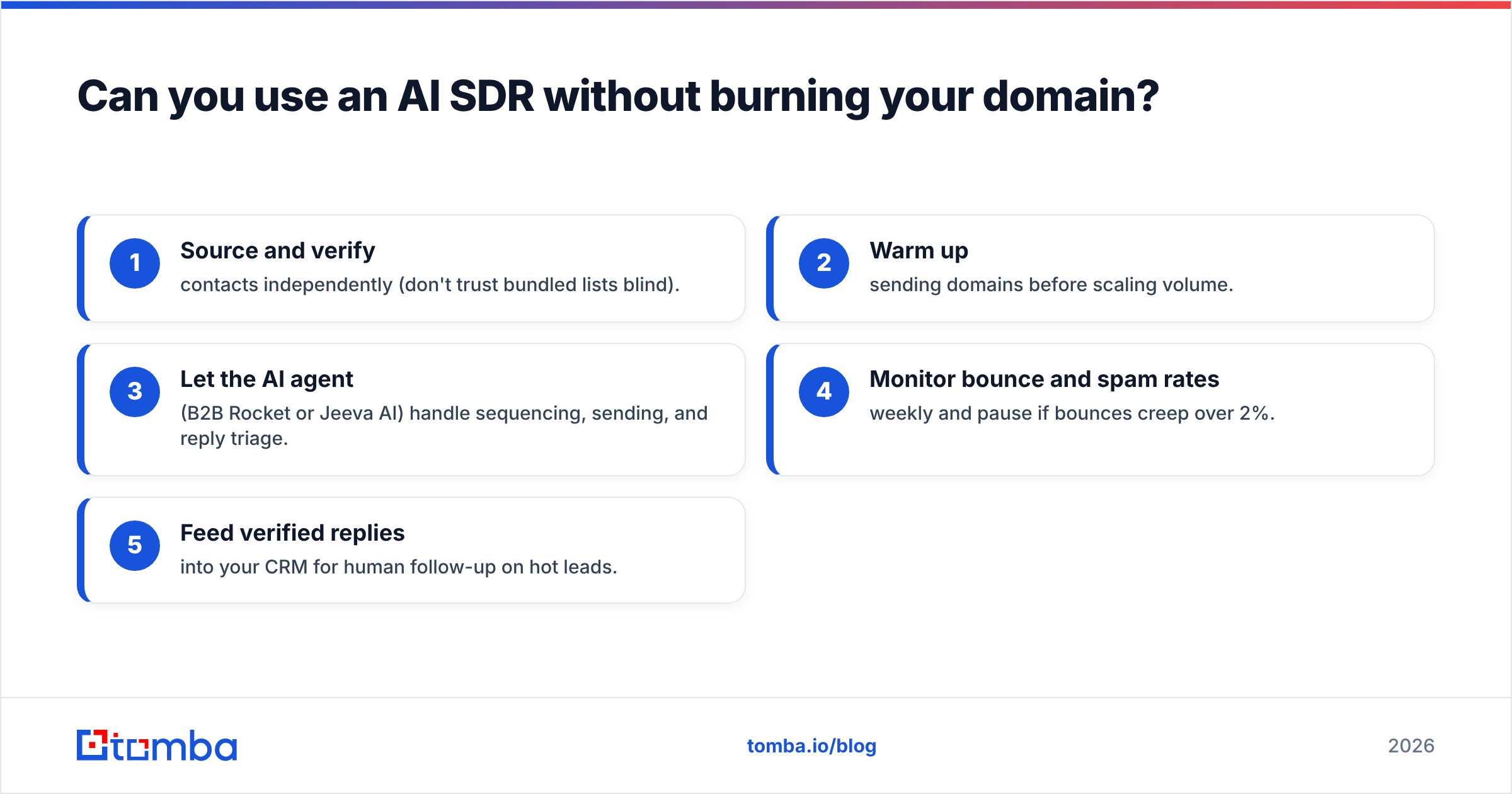Click the main title about AI SDR
The image size is (1512, 794).
tap(617, 97)
